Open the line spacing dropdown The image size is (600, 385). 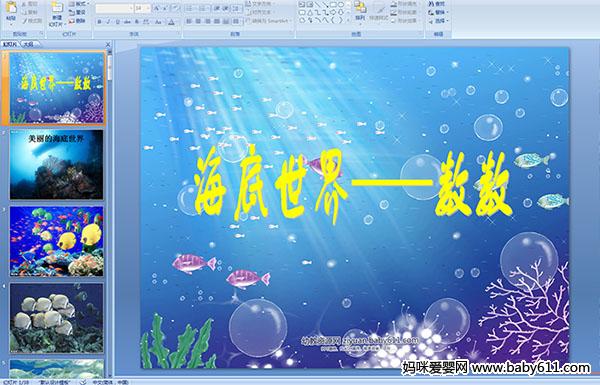[237, 8]
